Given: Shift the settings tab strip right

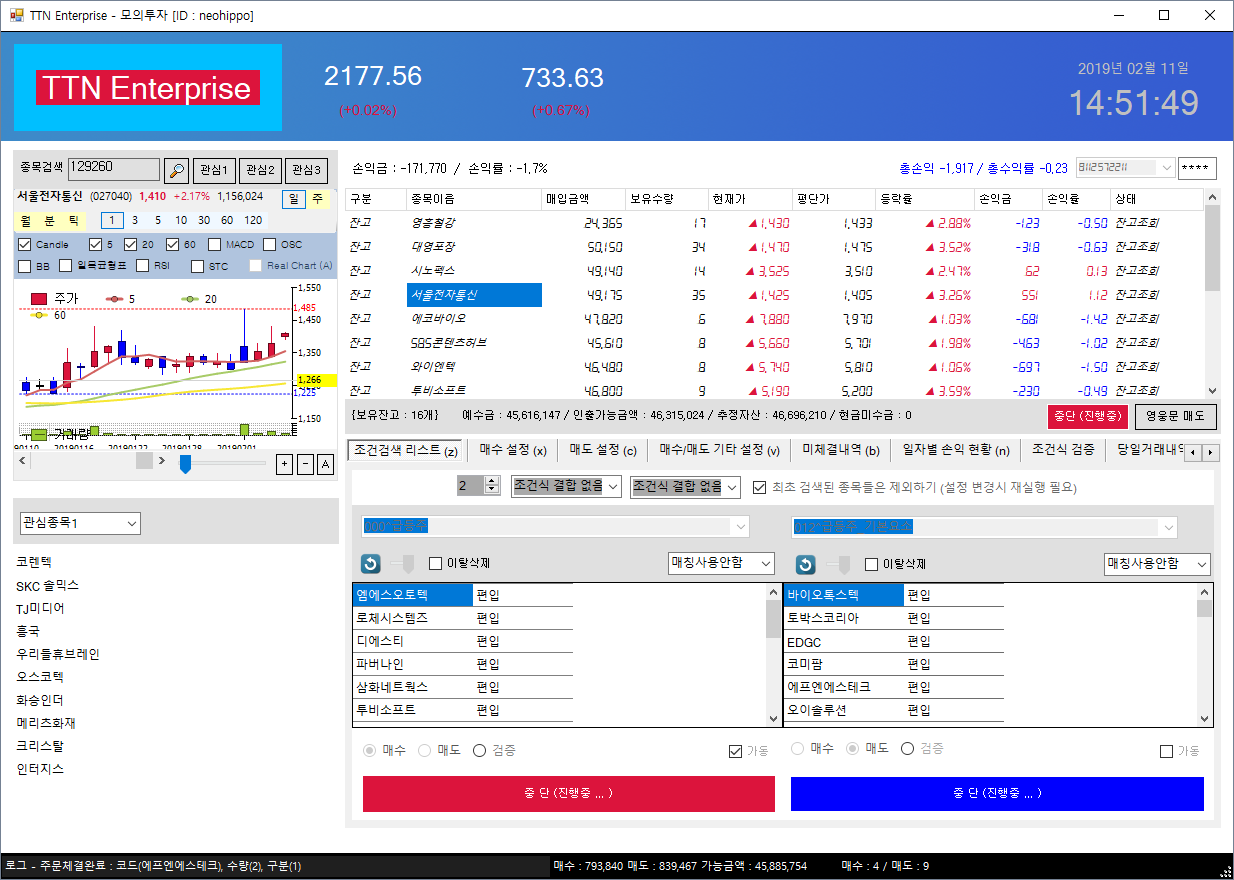Looking at the screenshot, I should [x=1211, y=453].
